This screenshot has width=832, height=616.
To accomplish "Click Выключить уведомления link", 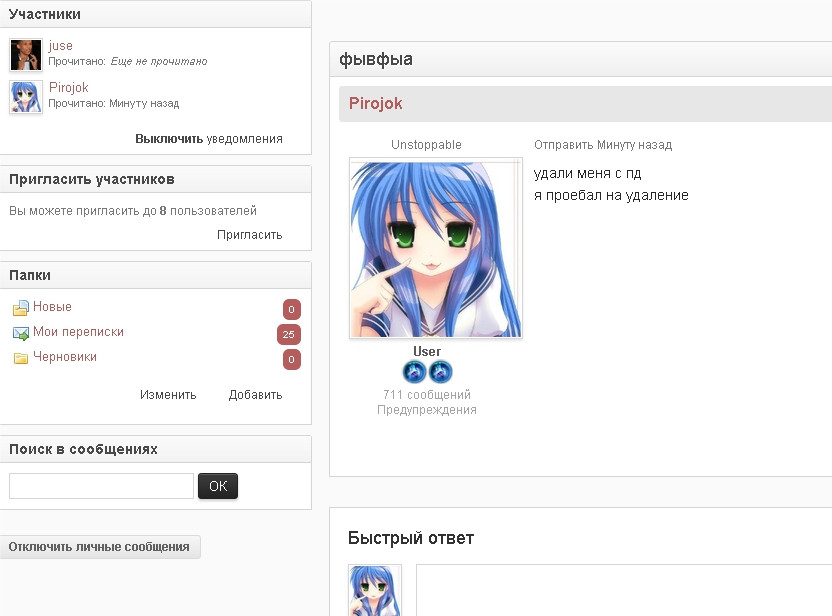I will tap(209, 139).
